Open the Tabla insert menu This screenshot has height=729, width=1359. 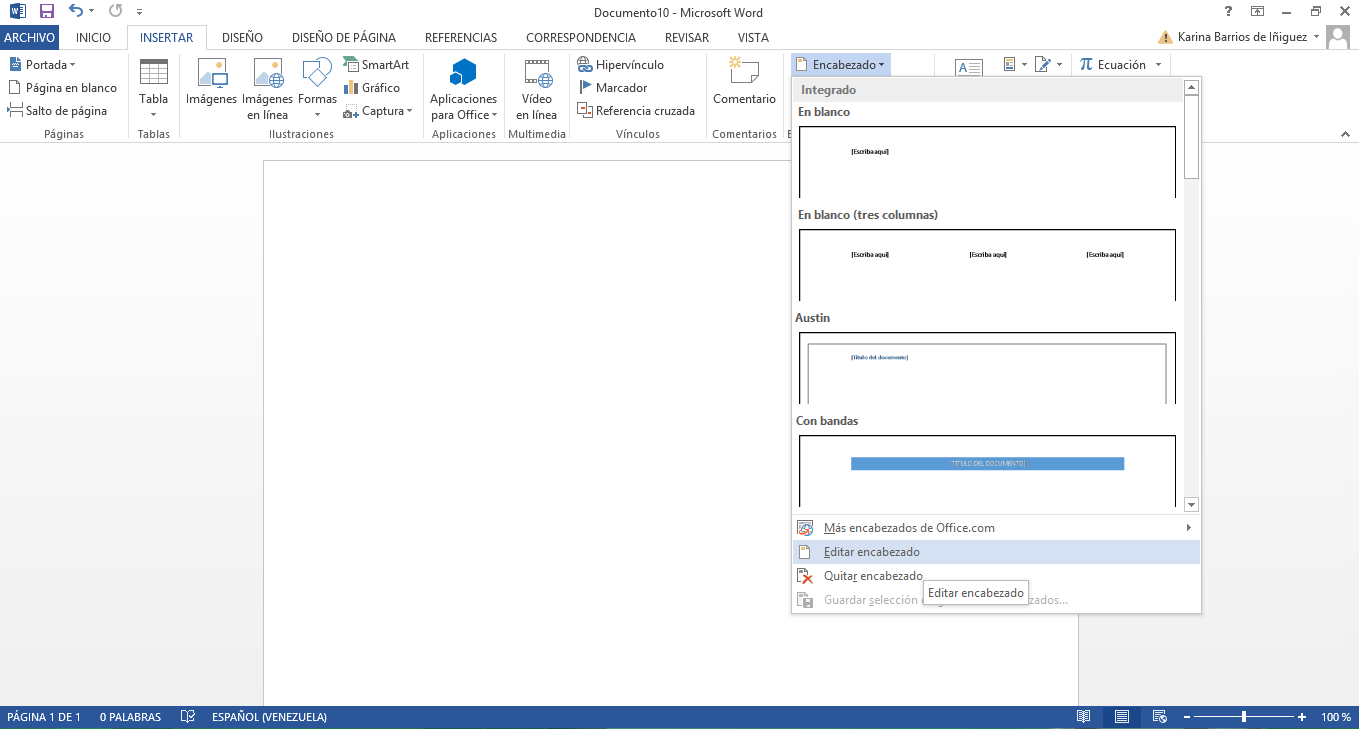click(153, 89)
